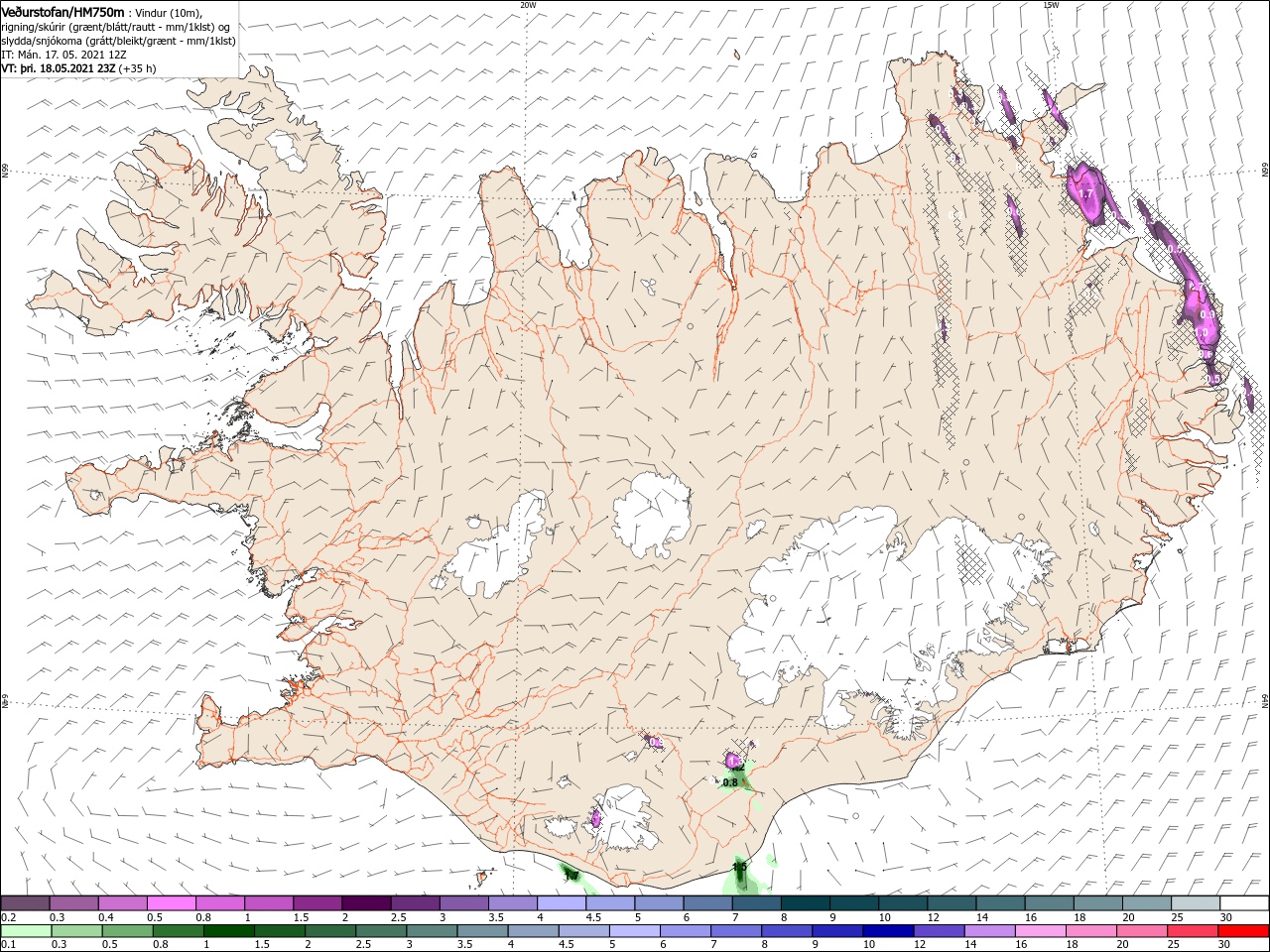Click the light pink bottom-row swatch starting at 16
Screen dimensions: 1270x952
click(x=1040, y=931)
